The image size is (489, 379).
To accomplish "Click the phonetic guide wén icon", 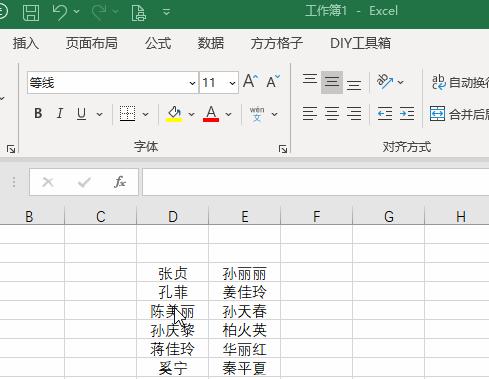I will pyautogui.click(x=257, y=114).
